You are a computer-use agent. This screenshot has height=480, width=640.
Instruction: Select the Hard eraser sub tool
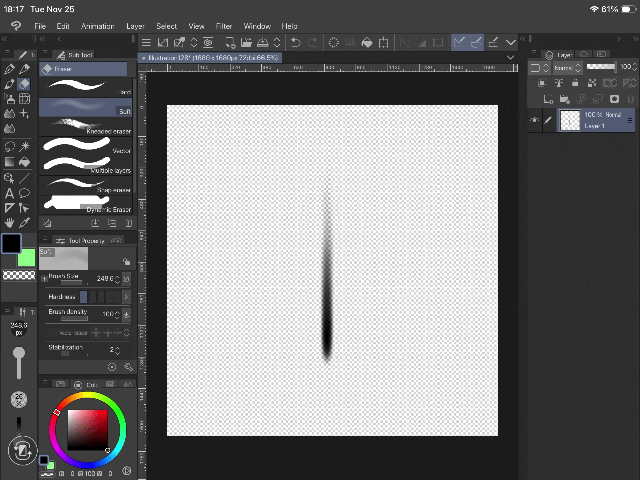[x=85, y=87]
